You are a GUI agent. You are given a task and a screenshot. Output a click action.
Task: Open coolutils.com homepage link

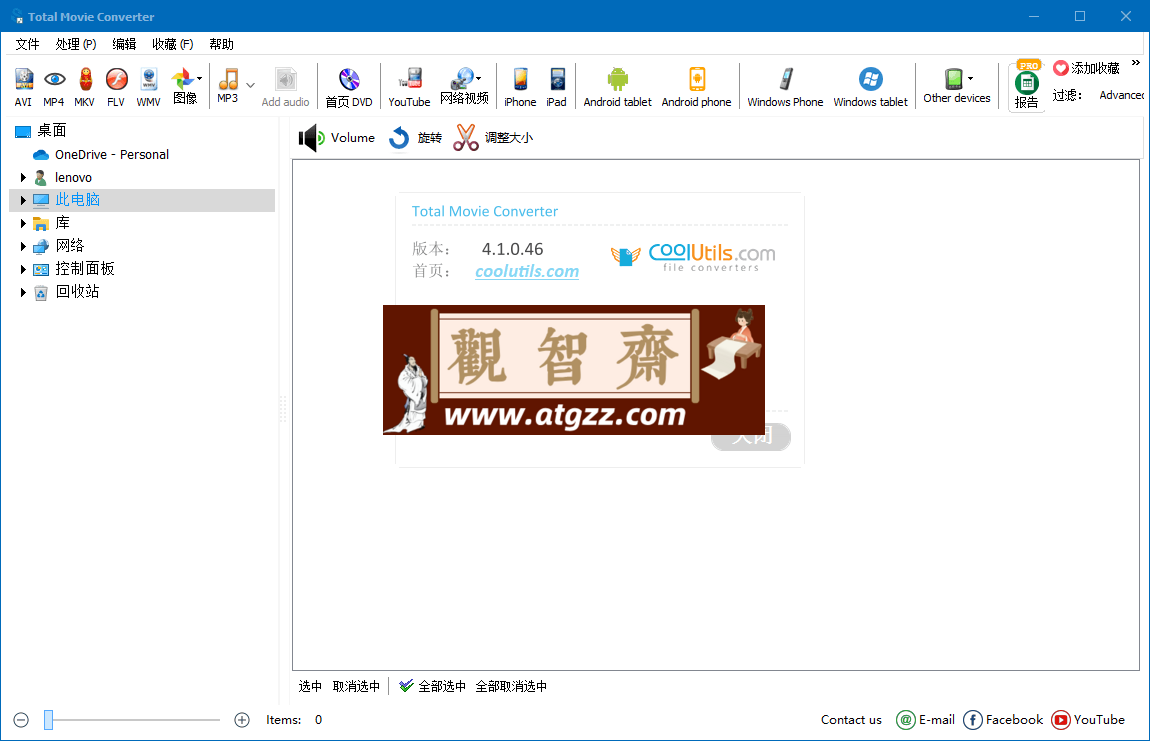[x=527, y=271]
